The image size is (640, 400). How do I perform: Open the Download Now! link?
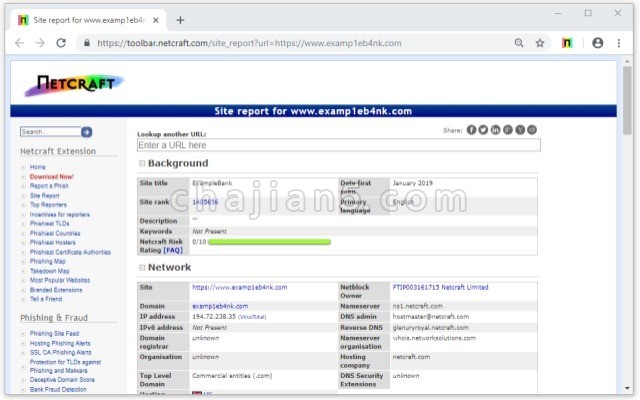(51, 177)
